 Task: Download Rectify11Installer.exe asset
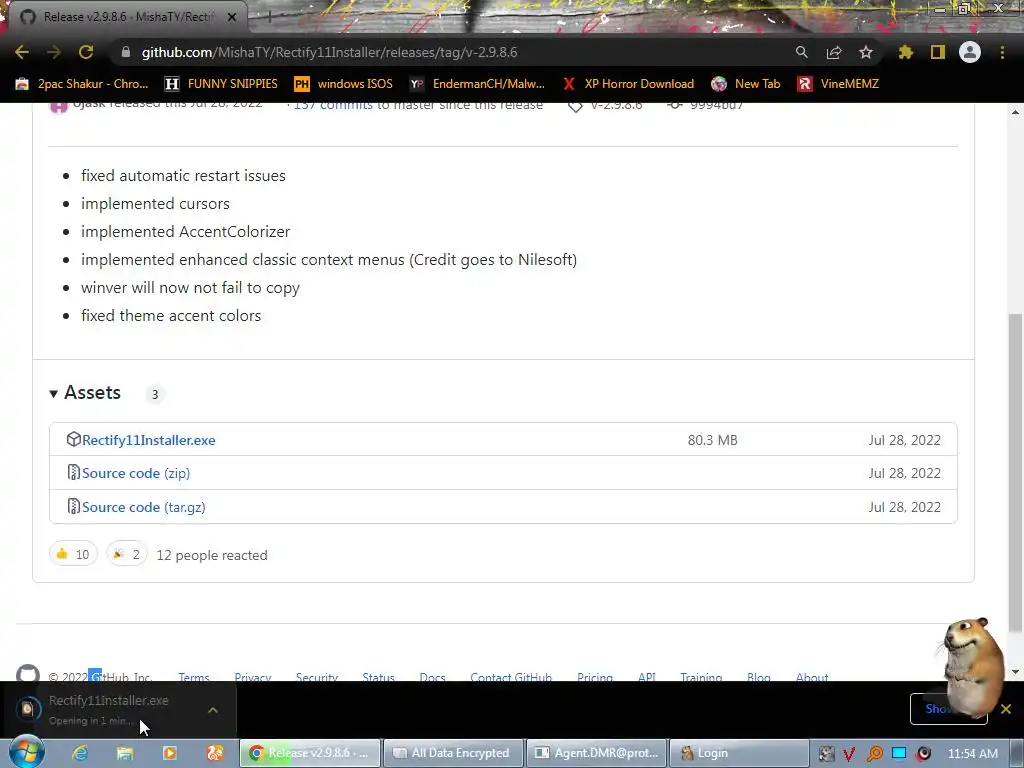148,440
